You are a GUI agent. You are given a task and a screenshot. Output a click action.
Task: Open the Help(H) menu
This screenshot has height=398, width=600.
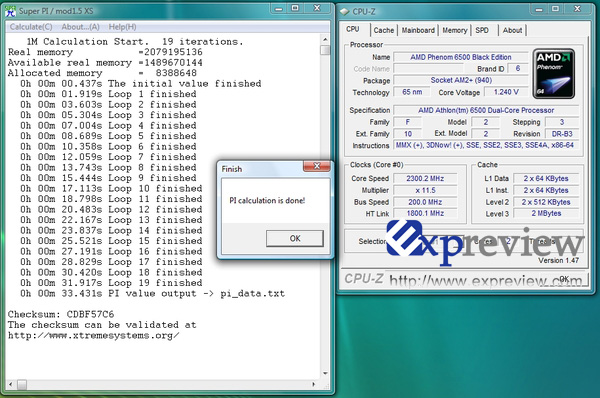click(122, 27)
